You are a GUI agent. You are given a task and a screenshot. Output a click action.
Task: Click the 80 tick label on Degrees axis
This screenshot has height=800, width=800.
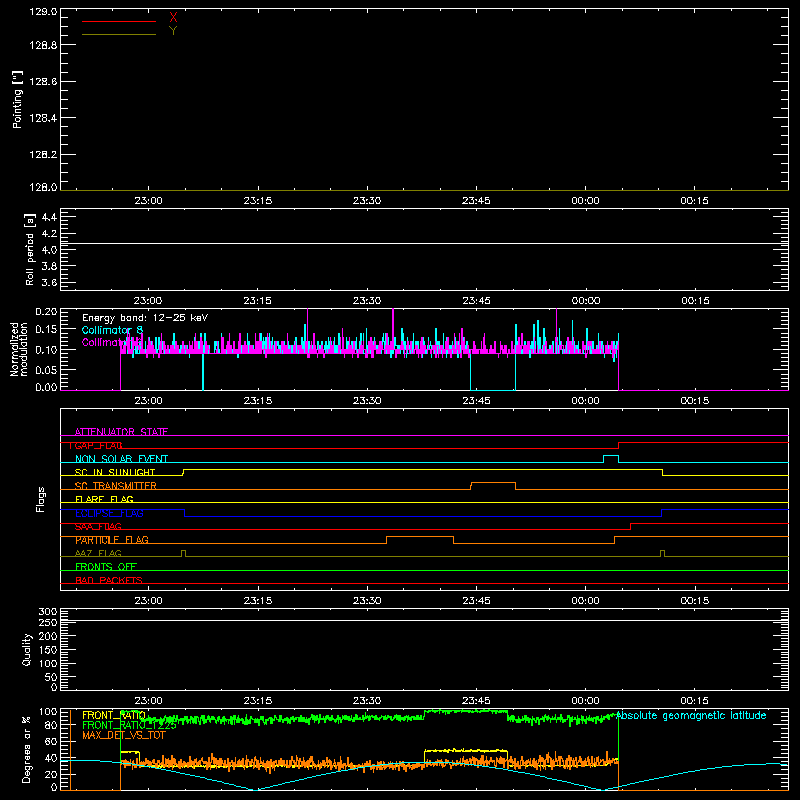pyautogui.click(x=51, y=725)
